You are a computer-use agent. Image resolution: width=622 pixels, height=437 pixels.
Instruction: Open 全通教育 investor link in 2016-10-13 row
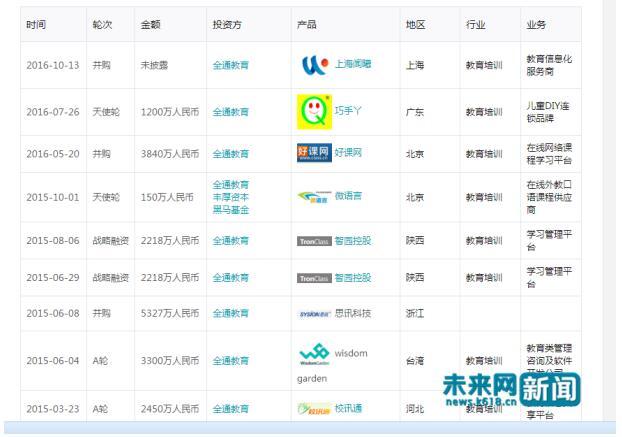tap(230, 65)
